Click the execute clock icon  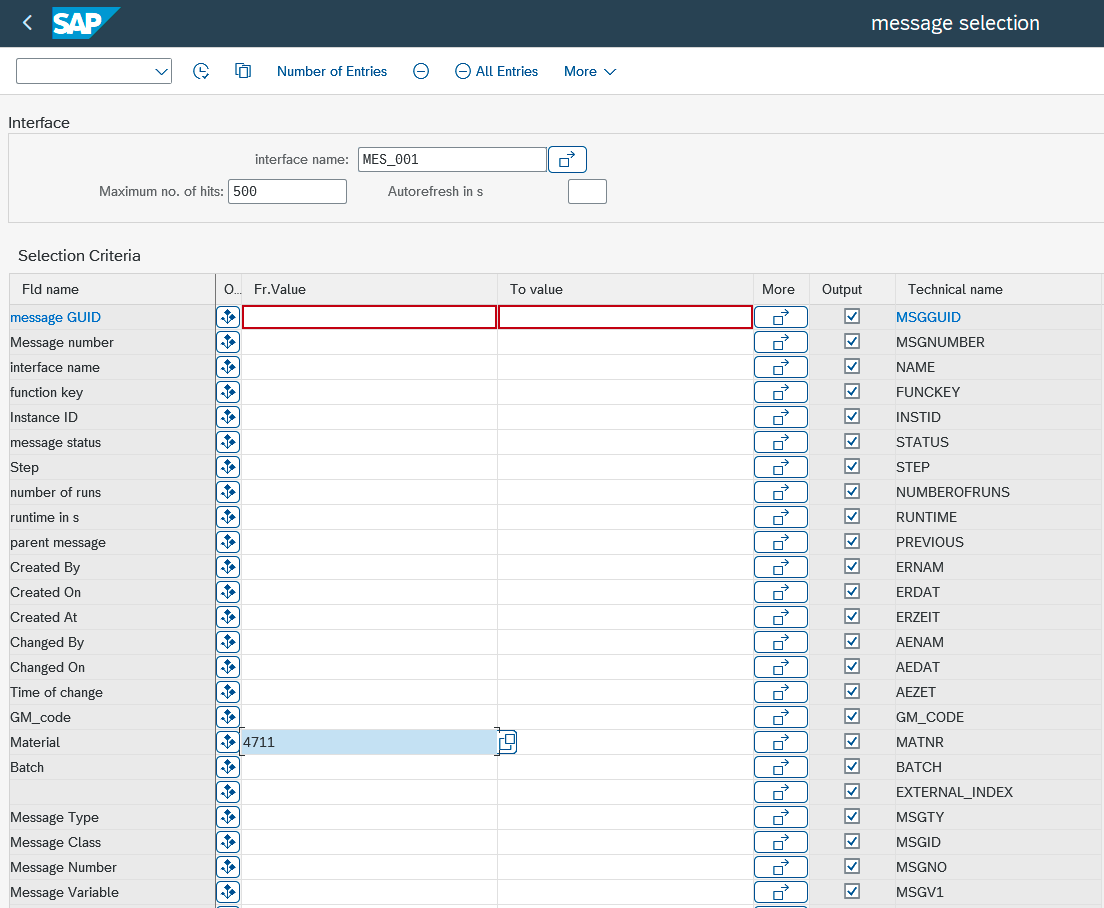[201, 71]
